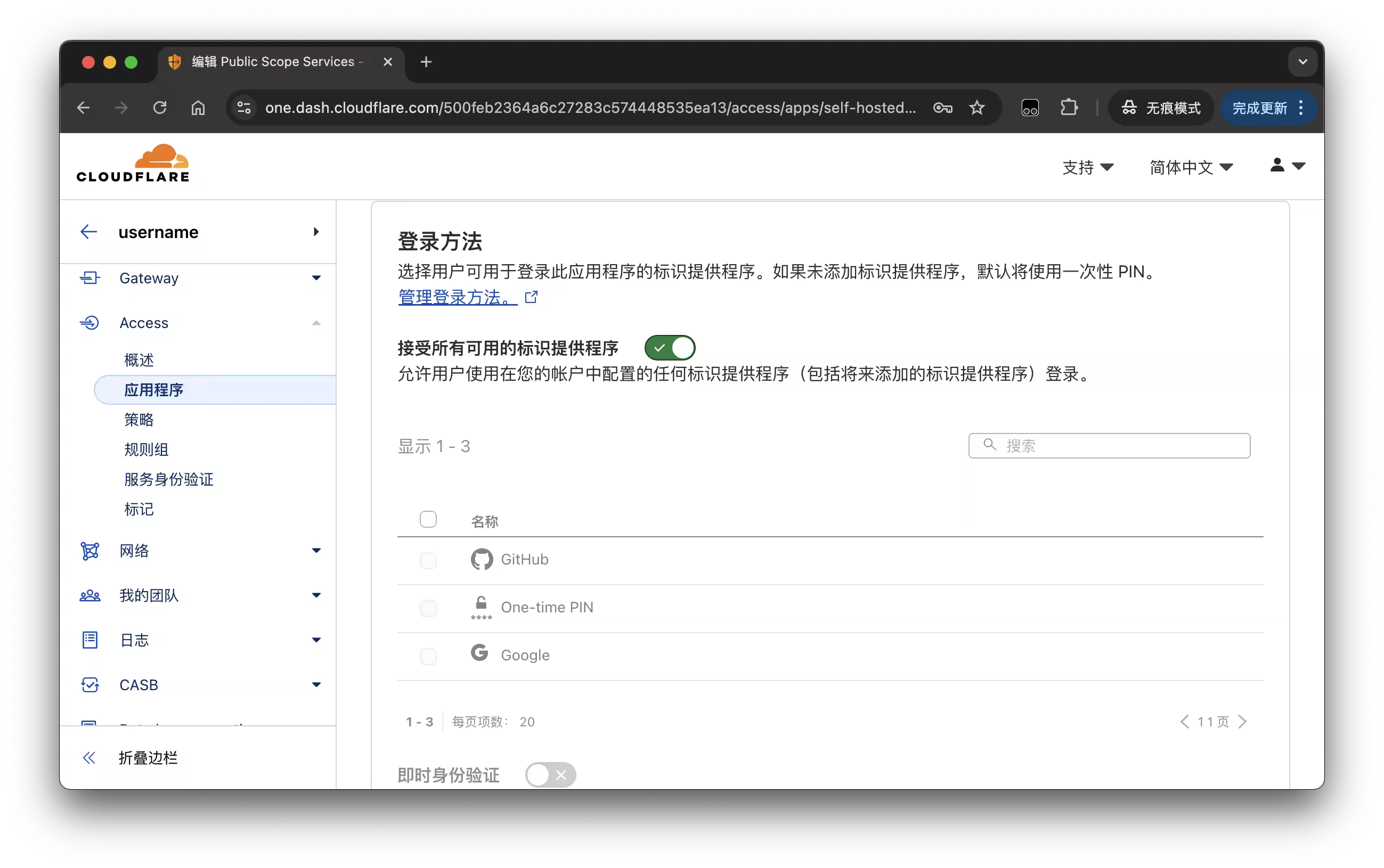1384x868 pixels.
Task: Open 概述 in Access menu
Action: coord(139,360)
